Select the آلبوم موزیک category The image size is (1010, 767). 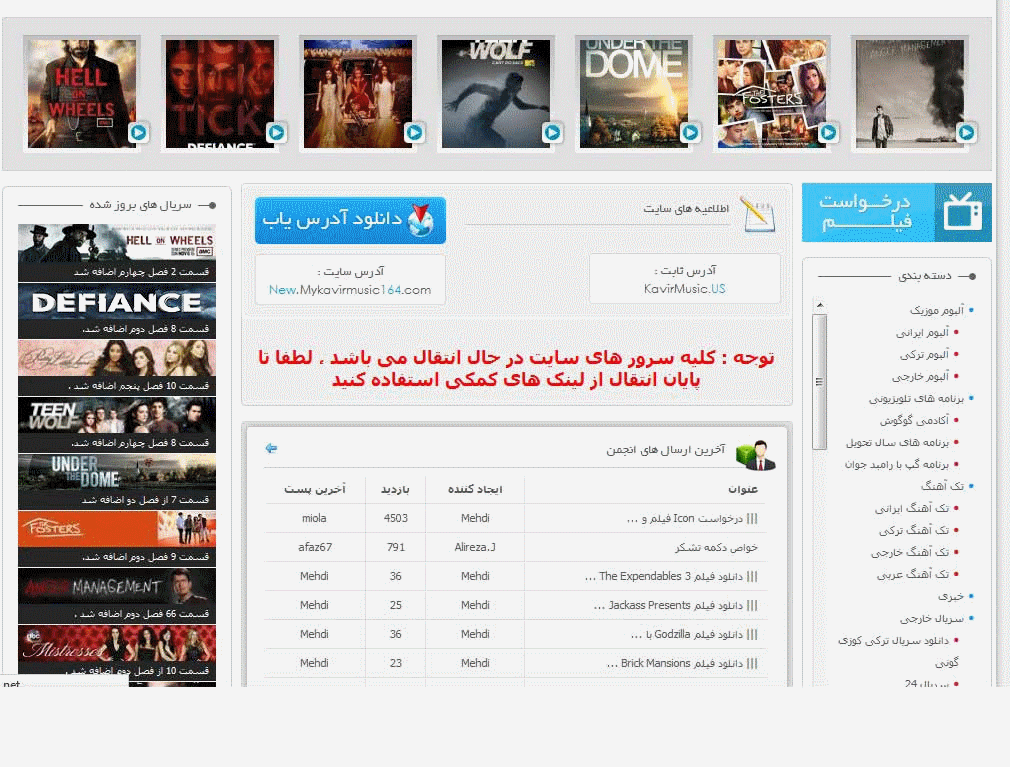937,310
